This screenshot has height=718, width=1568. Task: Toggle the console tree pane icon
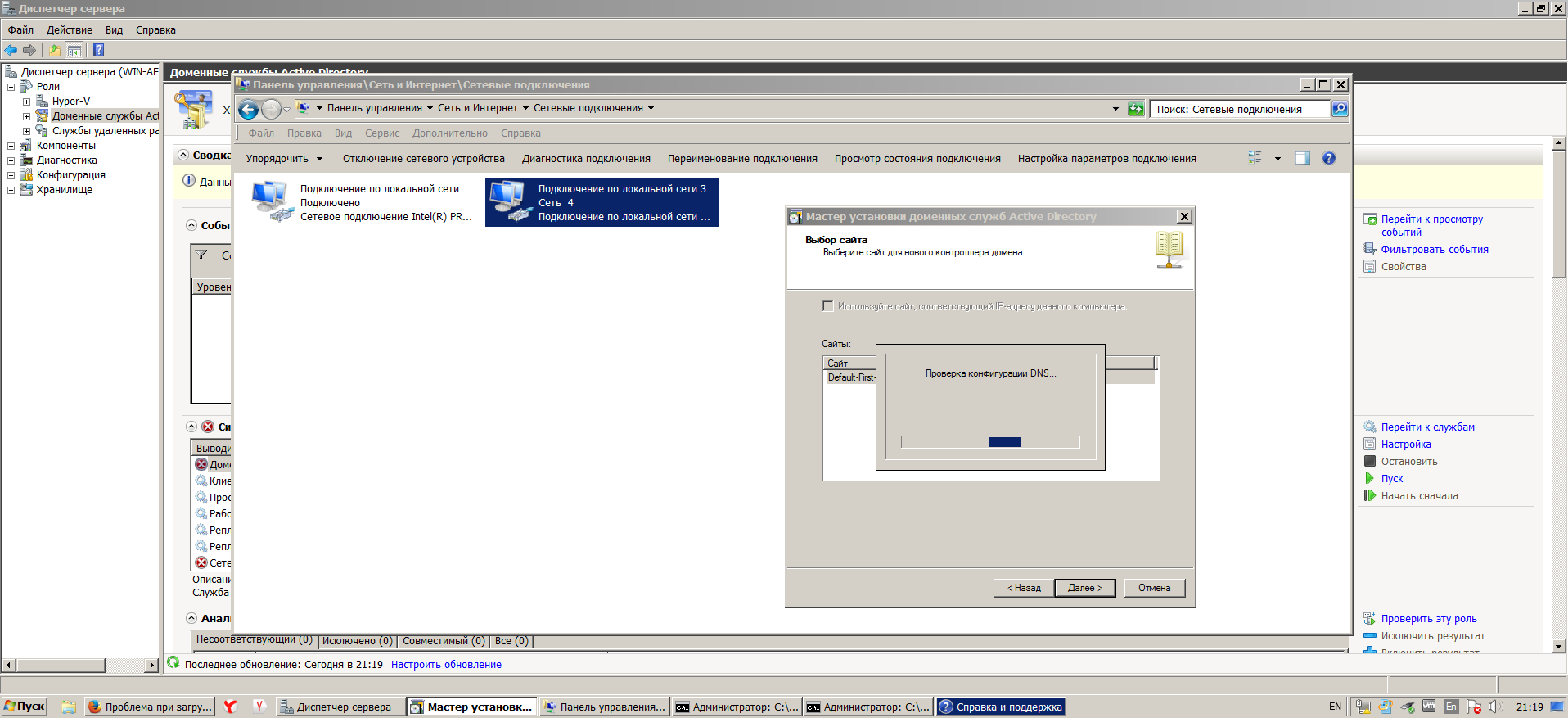[74, 50]
